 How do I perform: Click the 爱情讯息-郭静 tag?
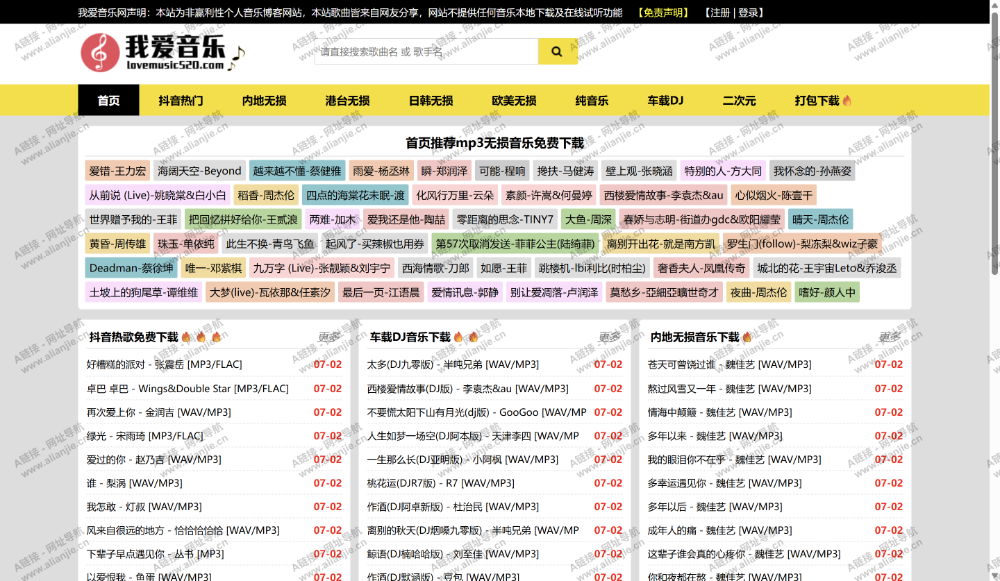coord(465,292)
